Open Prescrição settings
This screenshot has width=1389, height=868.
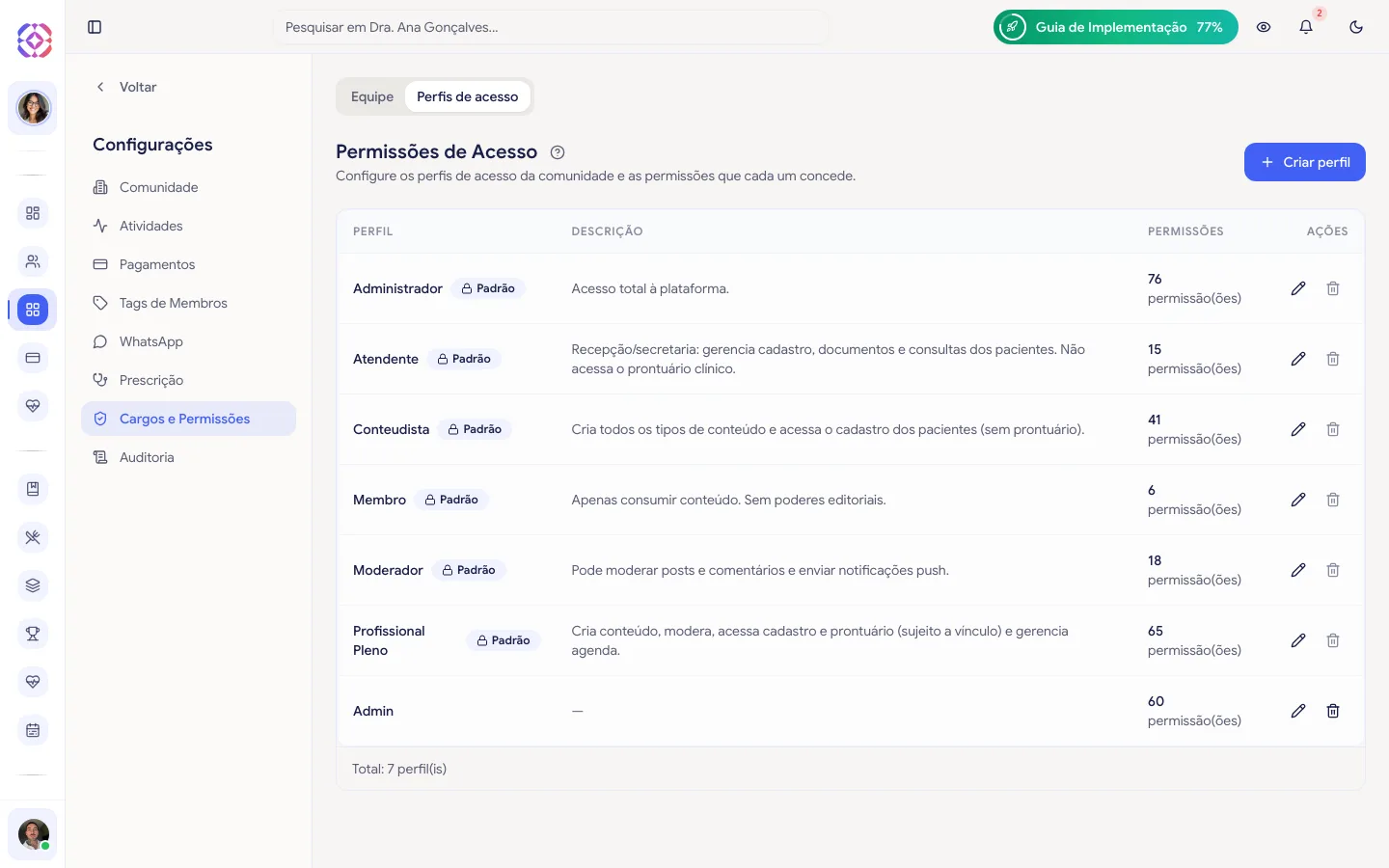coord(188,380)
